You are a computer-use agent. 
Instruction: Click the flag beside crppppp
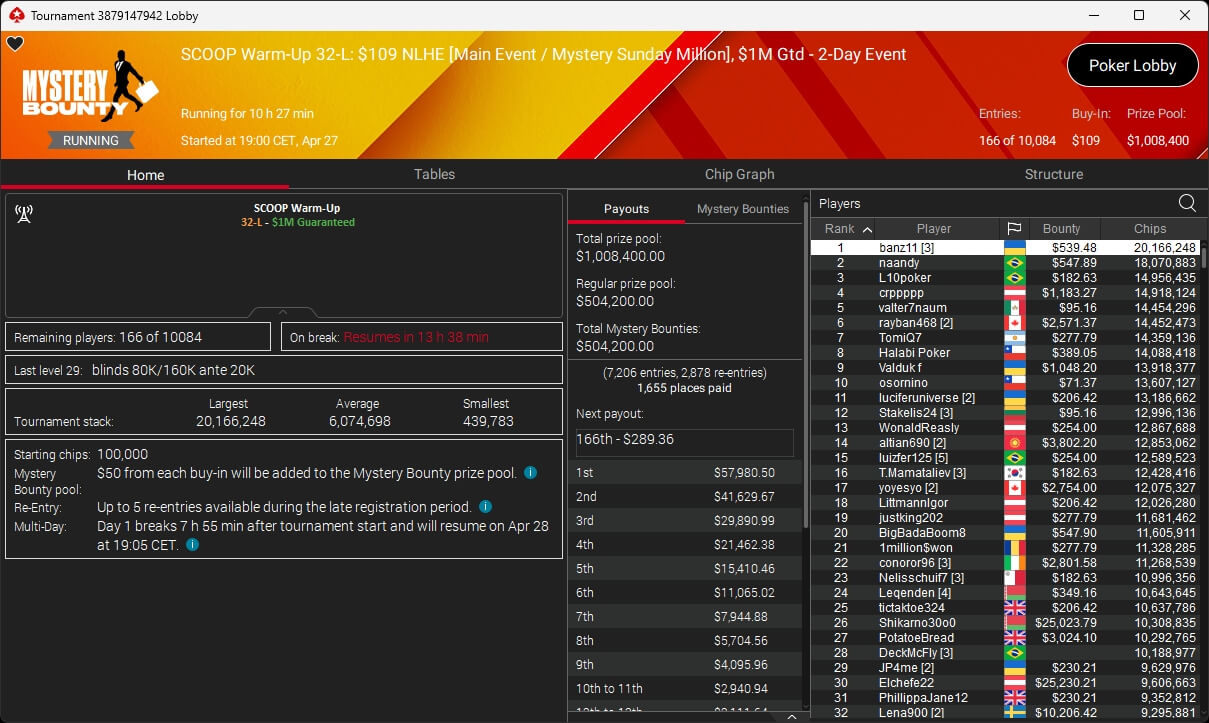point(1014,293)
